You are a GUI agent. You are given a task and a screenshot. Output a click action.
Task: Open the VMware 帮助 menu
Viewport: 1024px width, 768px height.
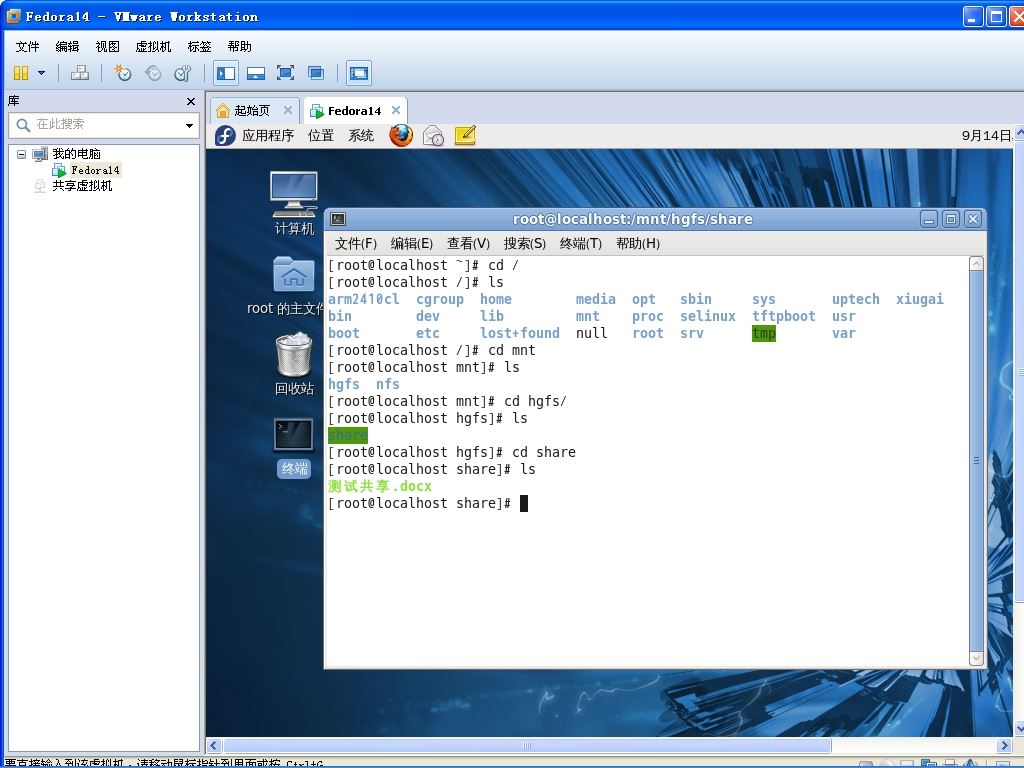click(x=239, y=46)
